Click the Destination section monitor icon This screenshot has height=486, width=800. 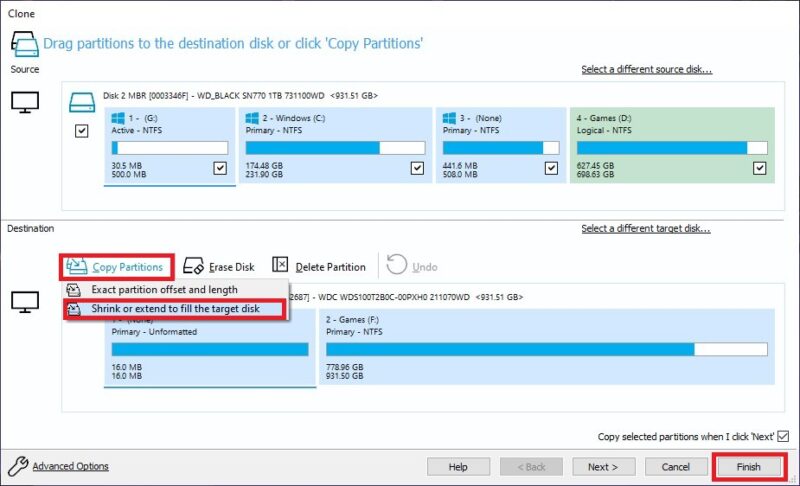25,302
